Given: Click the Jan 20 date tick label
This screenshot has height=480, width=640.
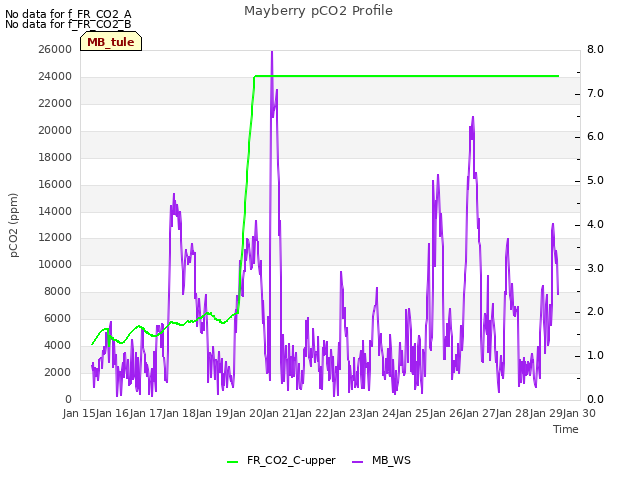Looking at the screenshot, I should (246, 413).
